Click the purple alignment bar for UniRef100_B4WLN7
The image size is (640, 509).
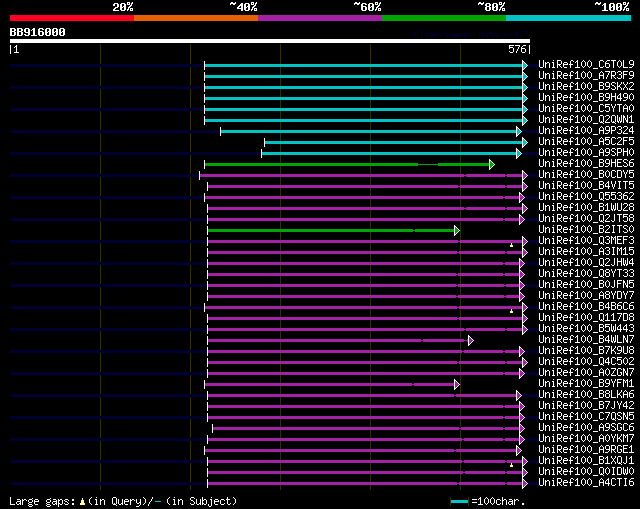(x=338, y=340)
